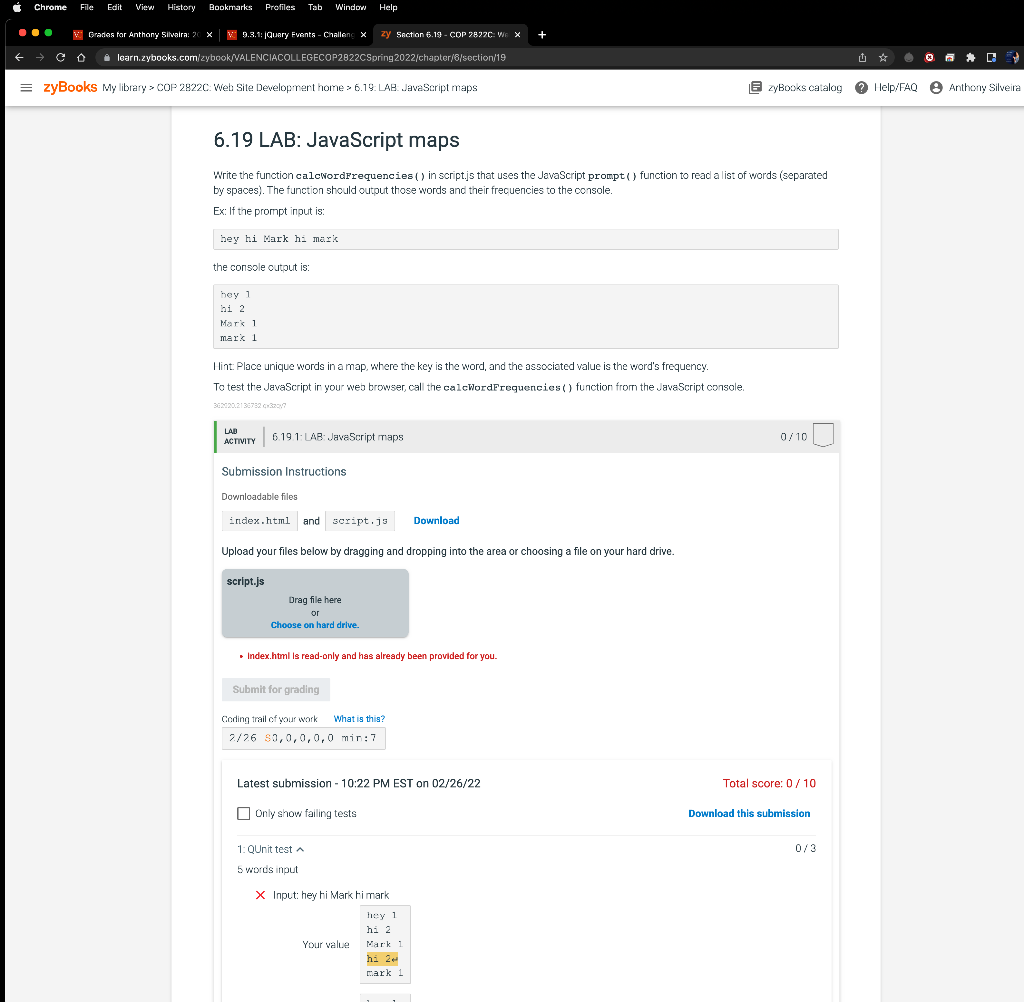Enable the Only show failing tests checkbox
The width and height of the screenshot is (1024, 1002).
click(x=243, y=813)
